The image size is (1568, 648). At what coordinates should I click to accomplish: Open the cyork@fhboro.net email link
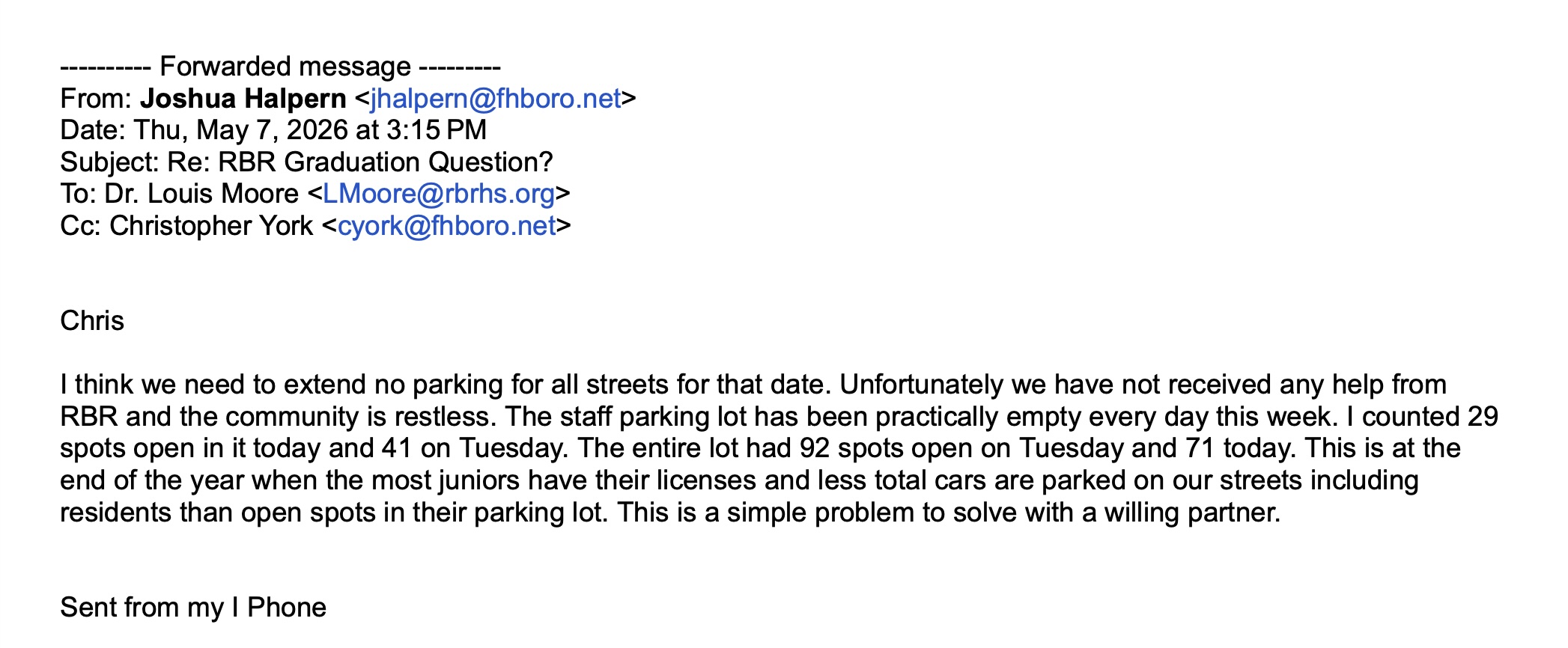447,226
